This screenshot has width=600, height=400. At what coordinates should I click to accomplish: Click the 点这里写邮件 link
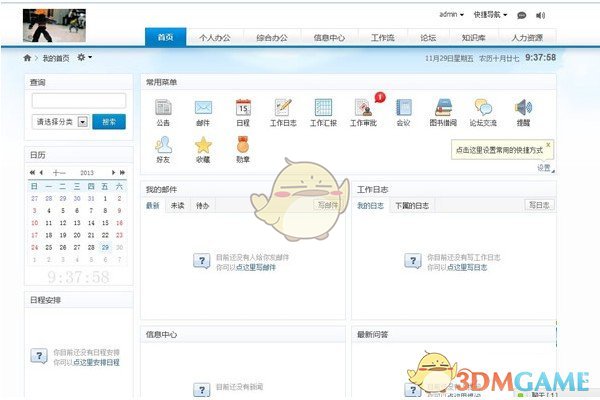tap(256, 267)
